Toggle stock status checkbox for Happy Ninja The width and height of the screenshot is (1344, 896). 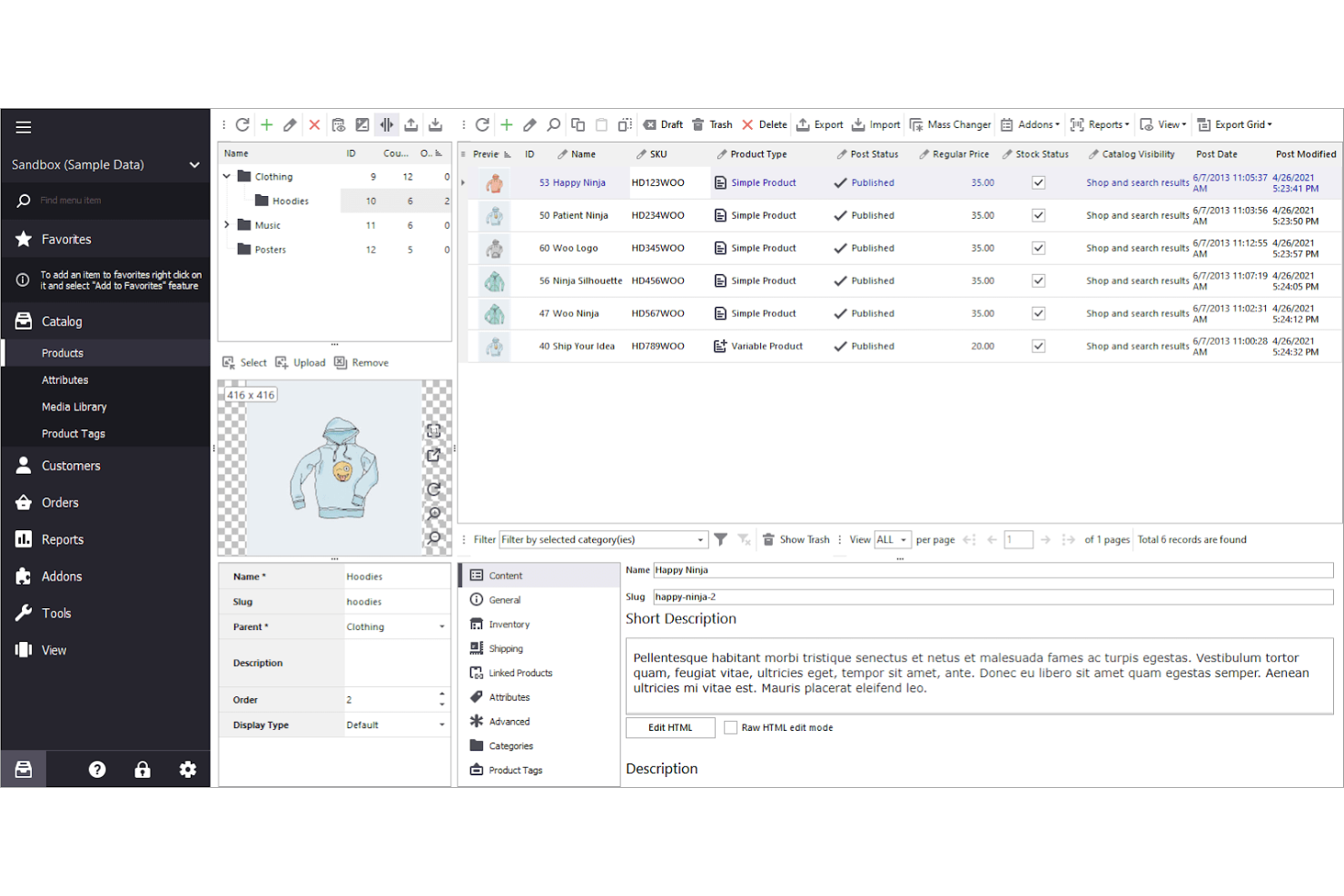click(1038, 182)
